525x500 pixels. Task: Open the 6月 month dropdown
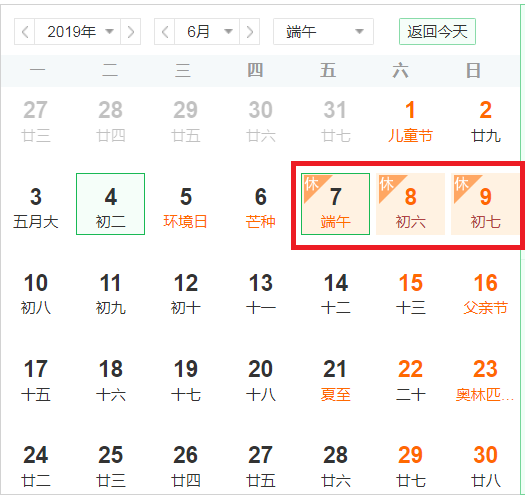pos(207,32)
